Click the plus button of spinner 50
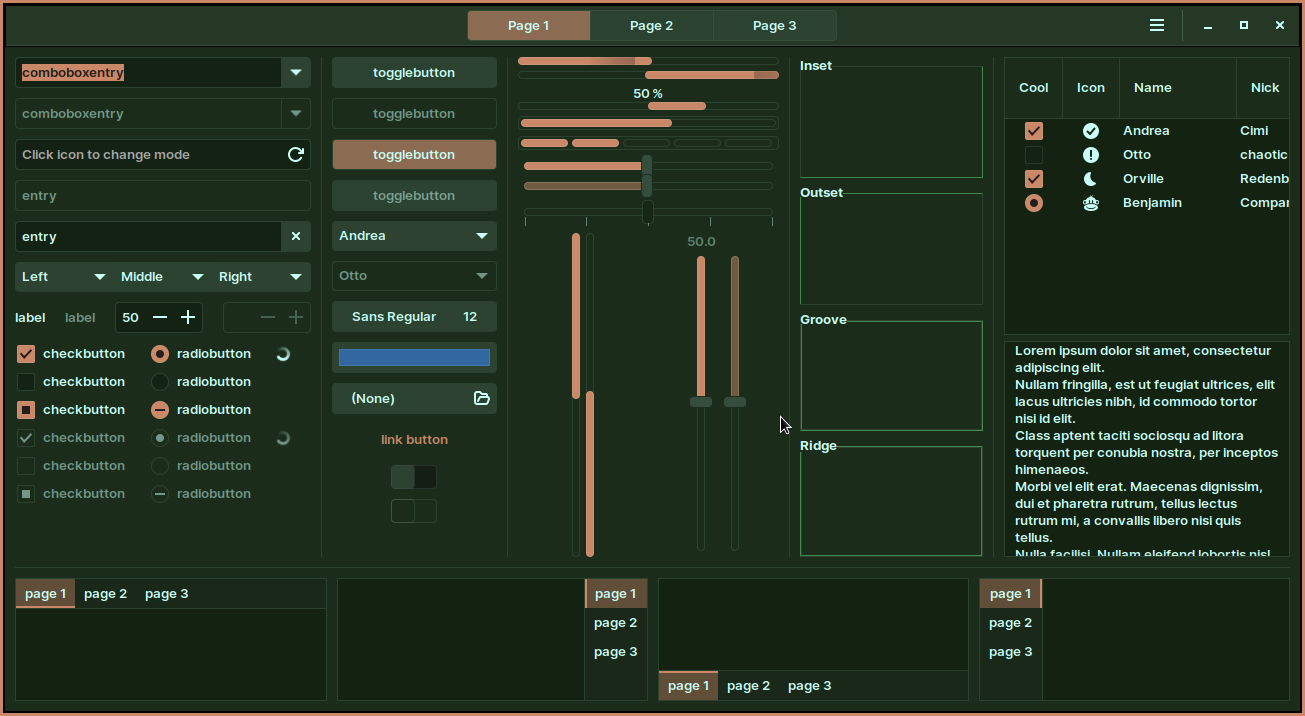This screenshot has width=1305, height=716. [188, 317]
